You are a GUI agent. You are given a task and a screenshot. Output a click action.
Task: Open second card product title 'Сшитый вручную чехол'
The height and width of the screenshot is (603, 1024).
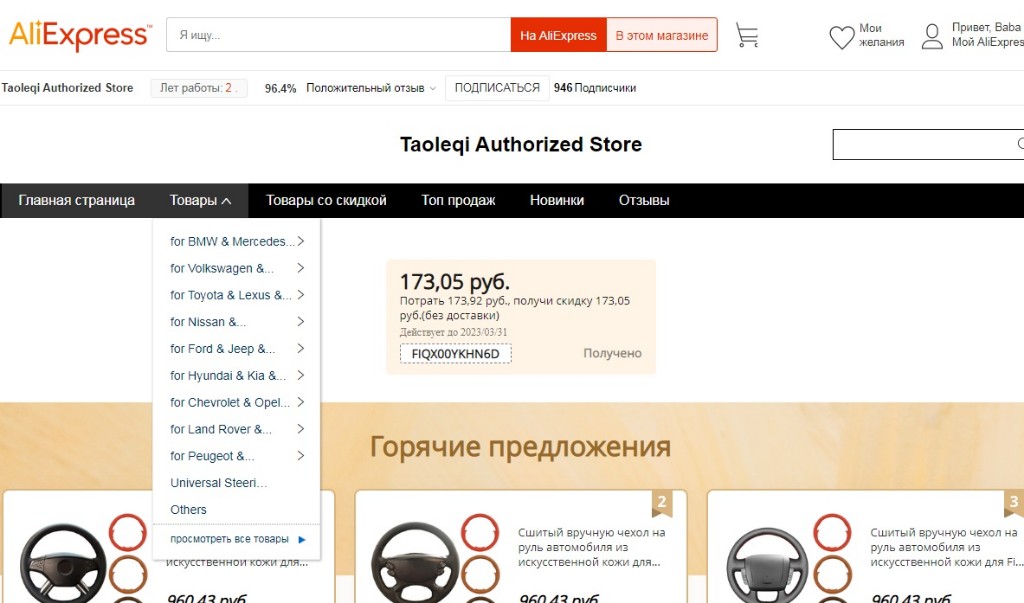pyautogui.click(x=592, y=547)
